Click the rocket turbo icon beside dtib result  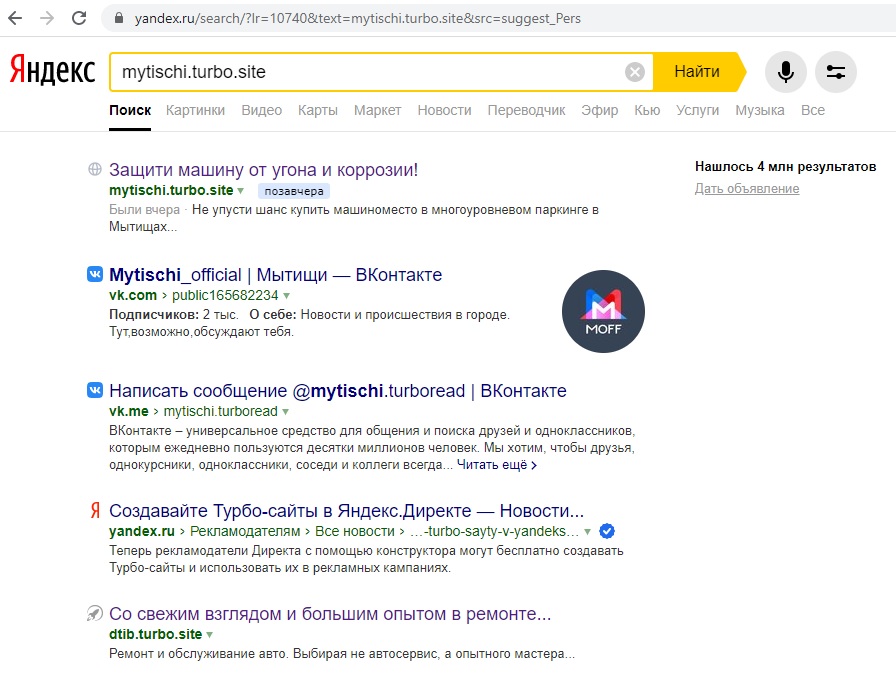(94, 614)
